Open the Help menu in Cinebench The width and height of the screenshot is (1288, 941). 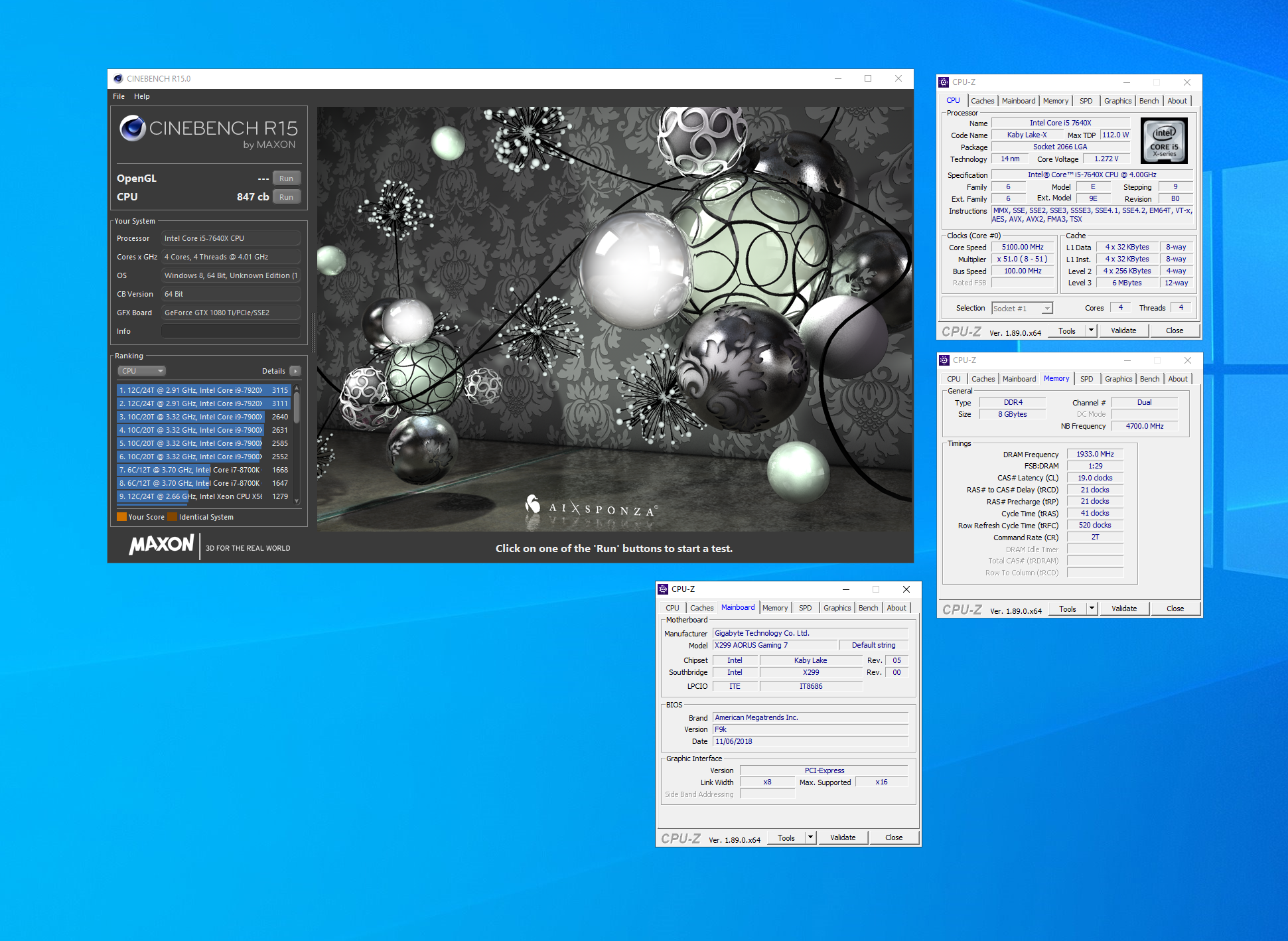point(142,96)
